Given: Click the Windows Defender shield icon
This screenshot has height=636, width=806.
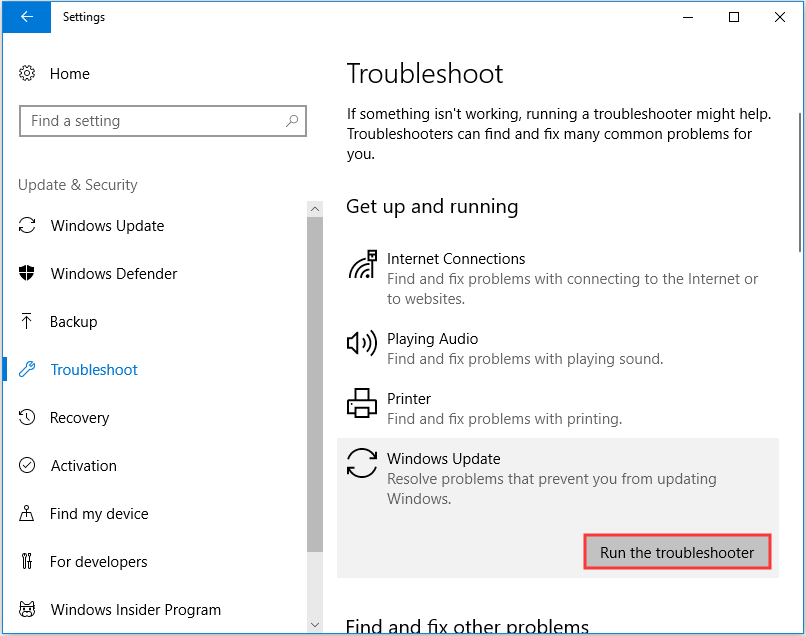Looking at the screenshot, I should click(x=29, y=273).
